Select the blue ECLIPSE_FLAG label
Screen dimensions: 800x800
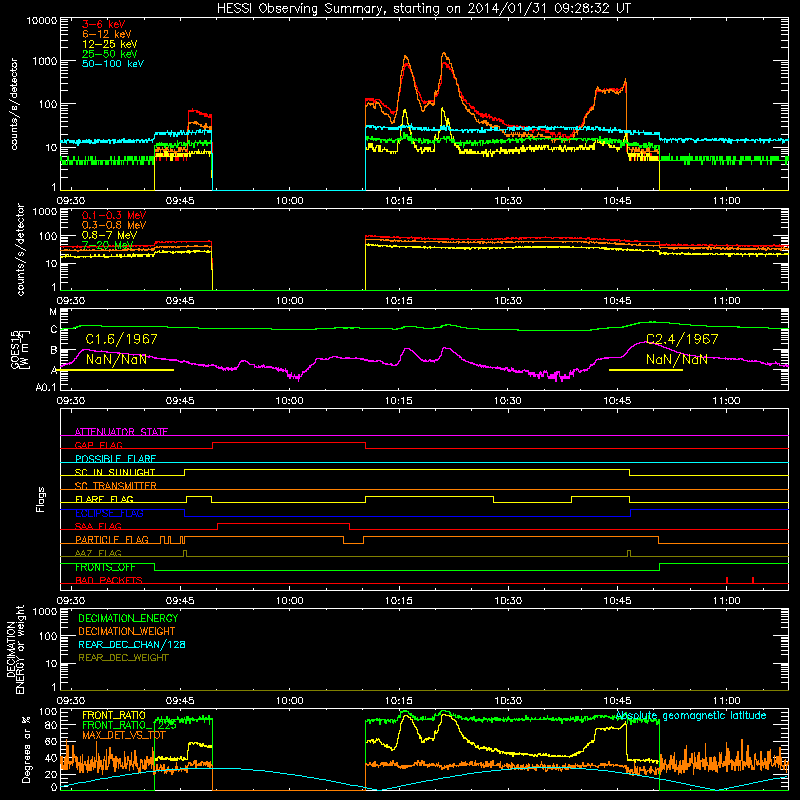coord(109,513)
